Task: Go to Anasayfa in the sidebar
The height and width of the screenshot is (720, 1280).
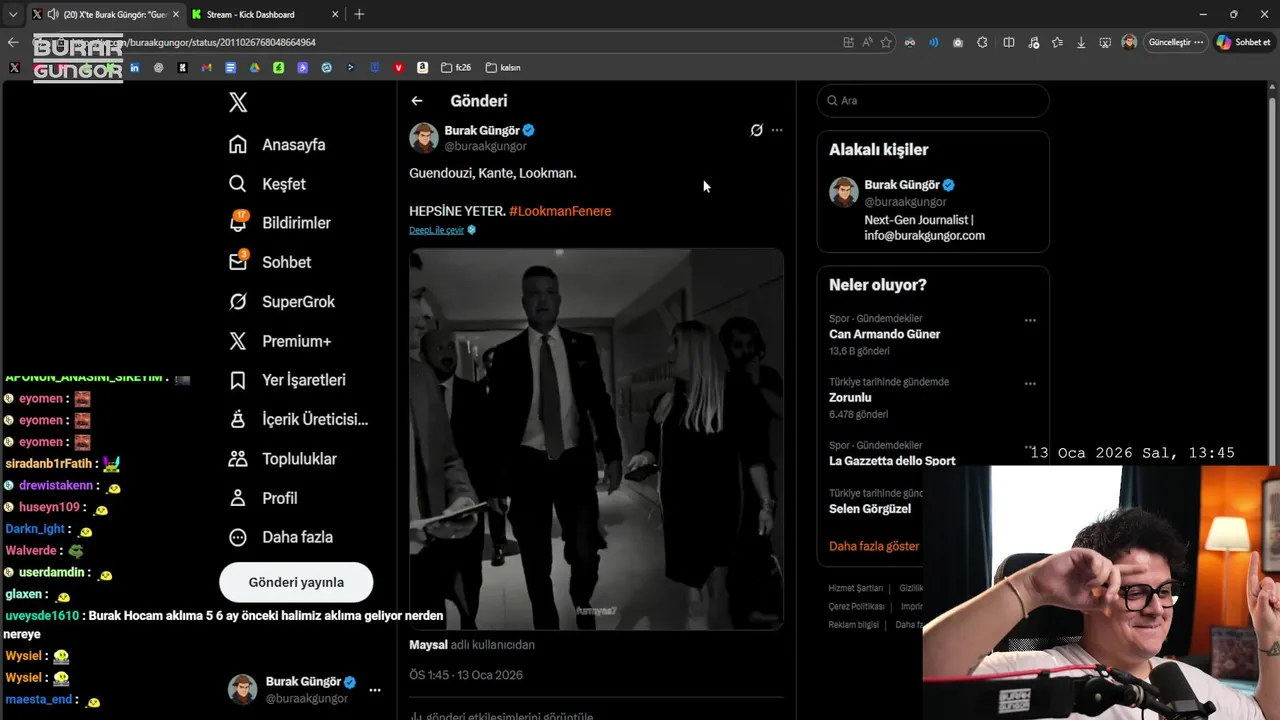Action: (x=277, y=144)
